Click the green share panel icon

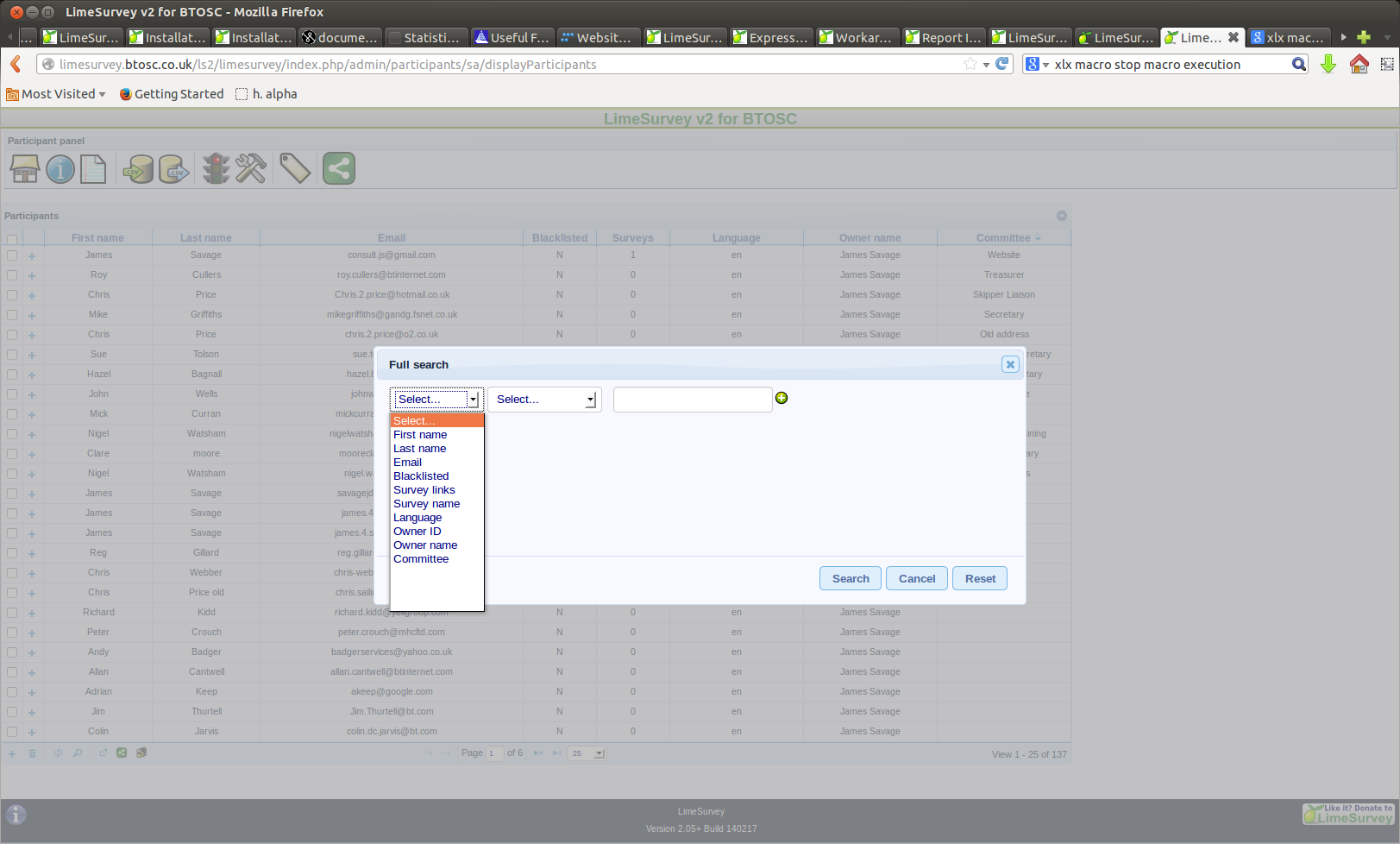click(x=339, y=169)
